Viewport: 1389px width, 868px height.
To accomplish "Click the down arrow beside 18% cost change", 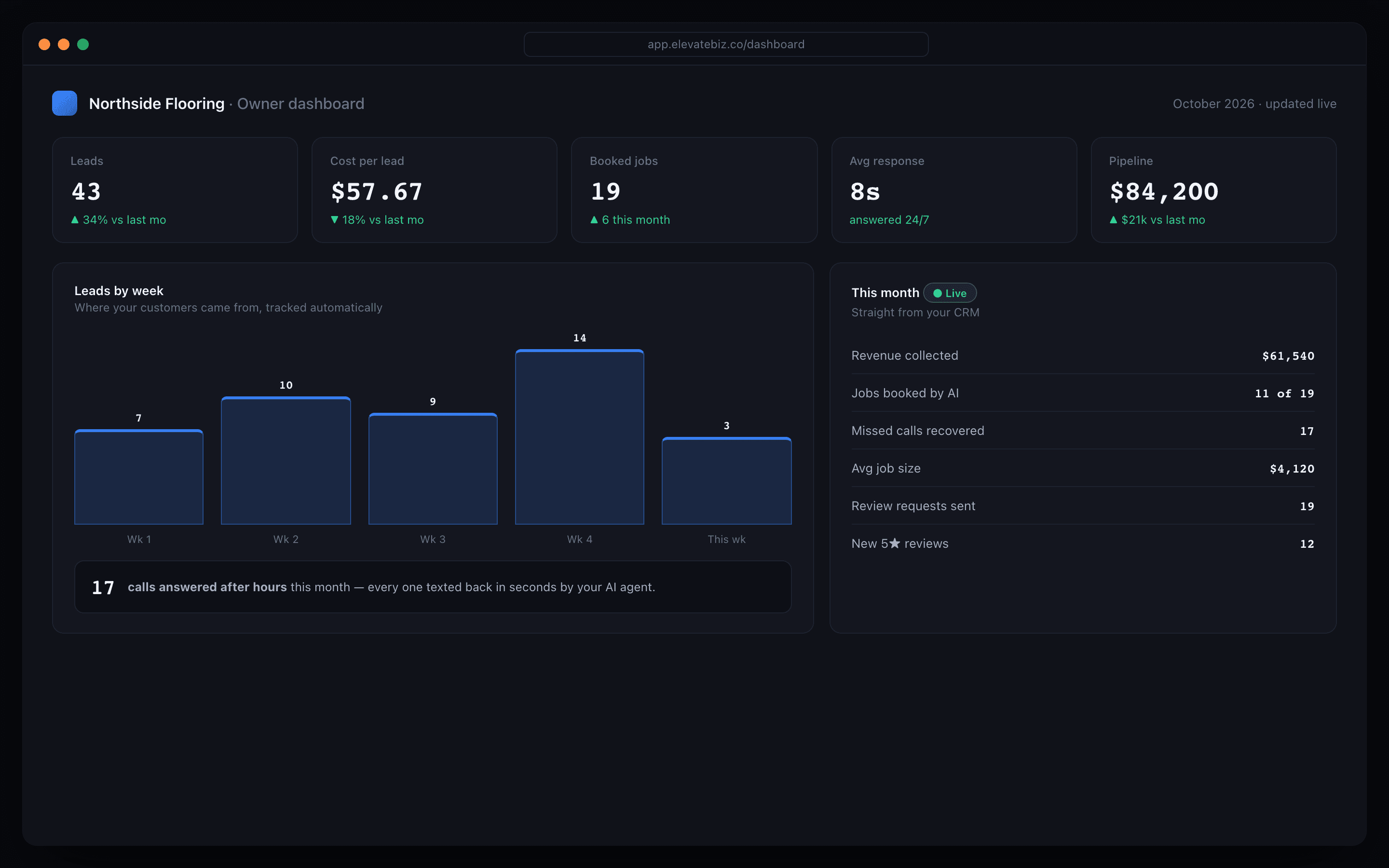I will 334,220.
